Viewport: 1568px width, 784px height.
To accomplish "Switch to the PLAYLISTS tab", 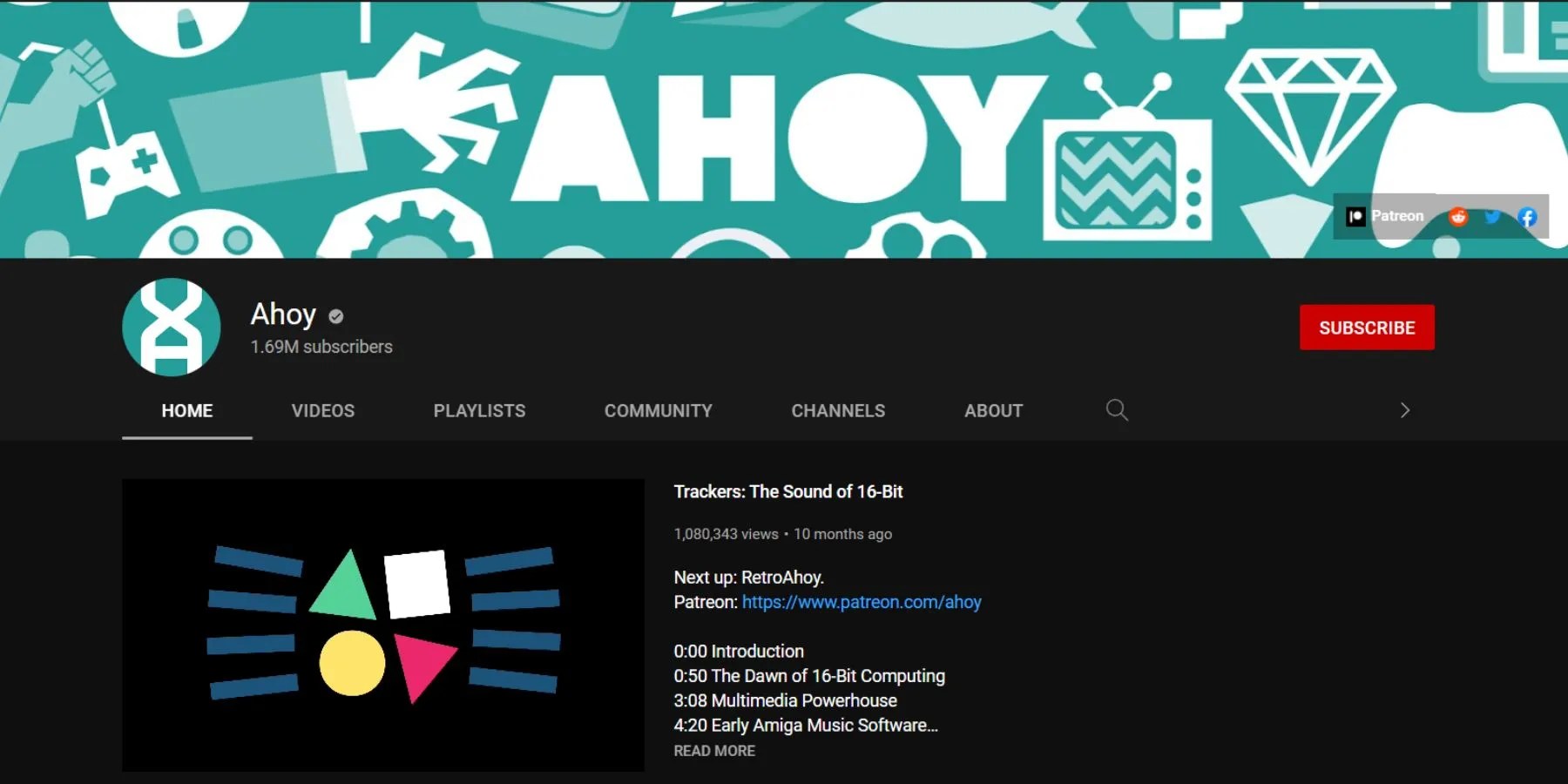I will click(x=479, y=410).
